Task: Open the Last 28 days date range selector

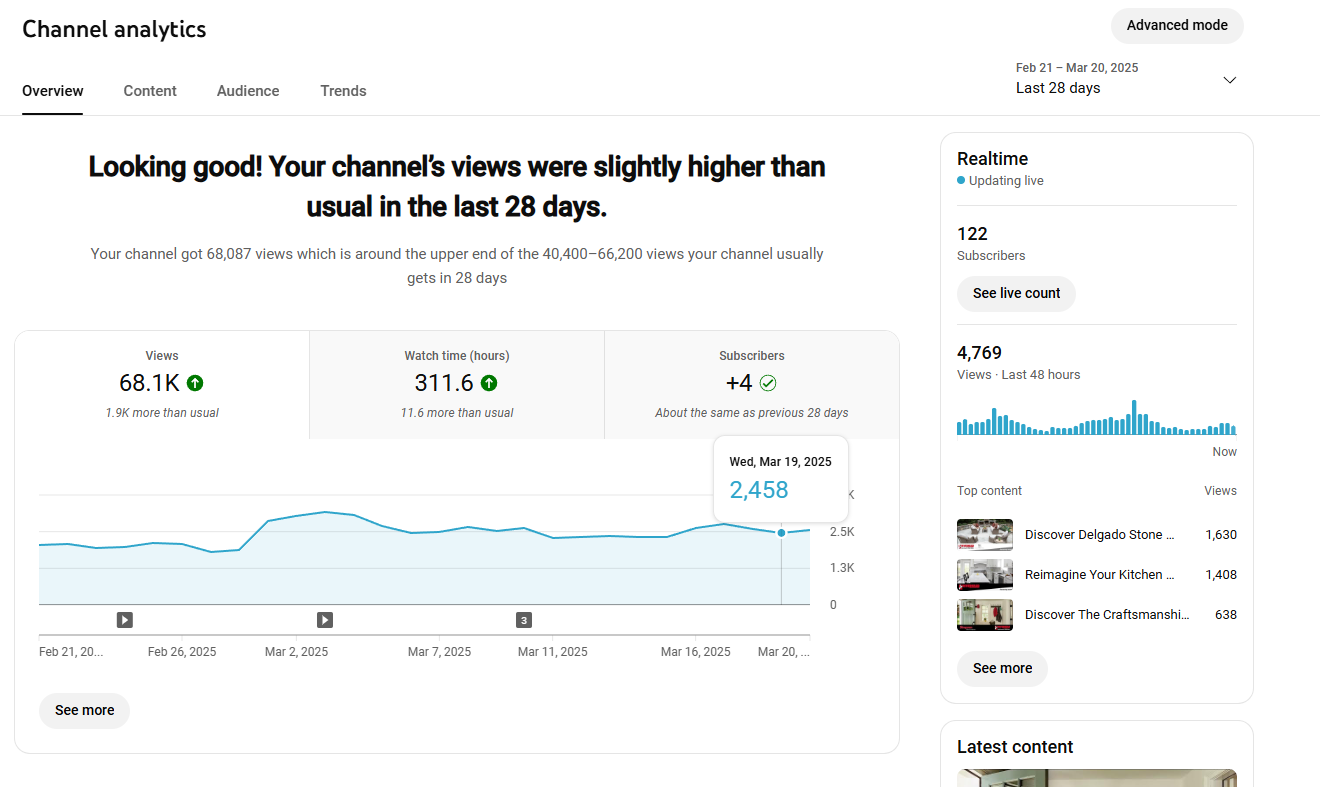Action: [1127, 79]
